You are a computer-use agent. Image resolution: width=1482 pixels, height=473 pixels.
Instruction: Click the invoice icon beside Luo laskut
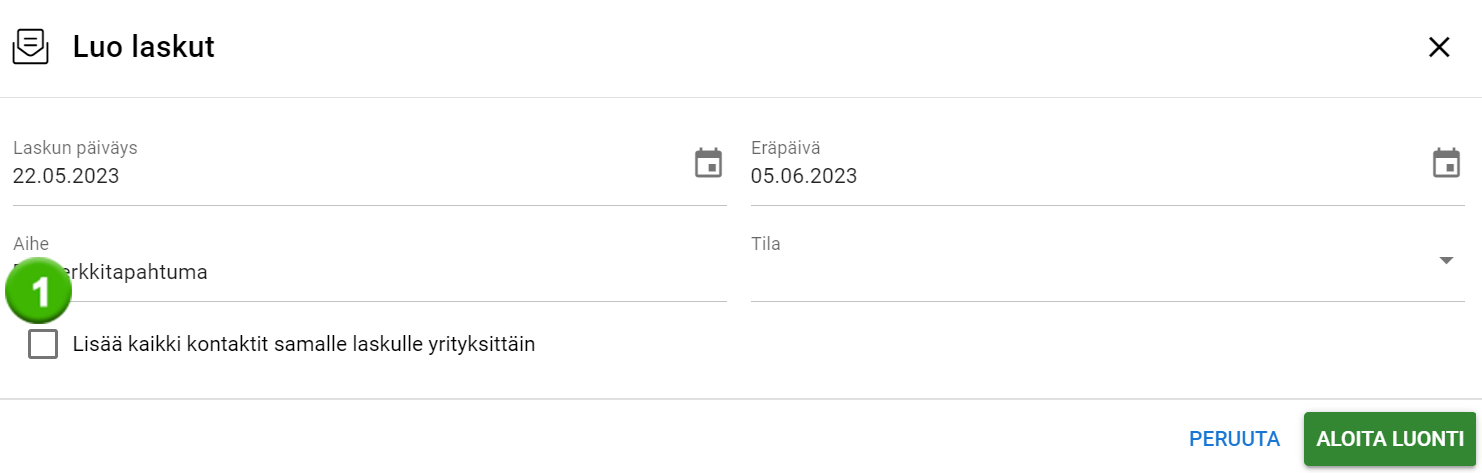(x=30, y=47)
